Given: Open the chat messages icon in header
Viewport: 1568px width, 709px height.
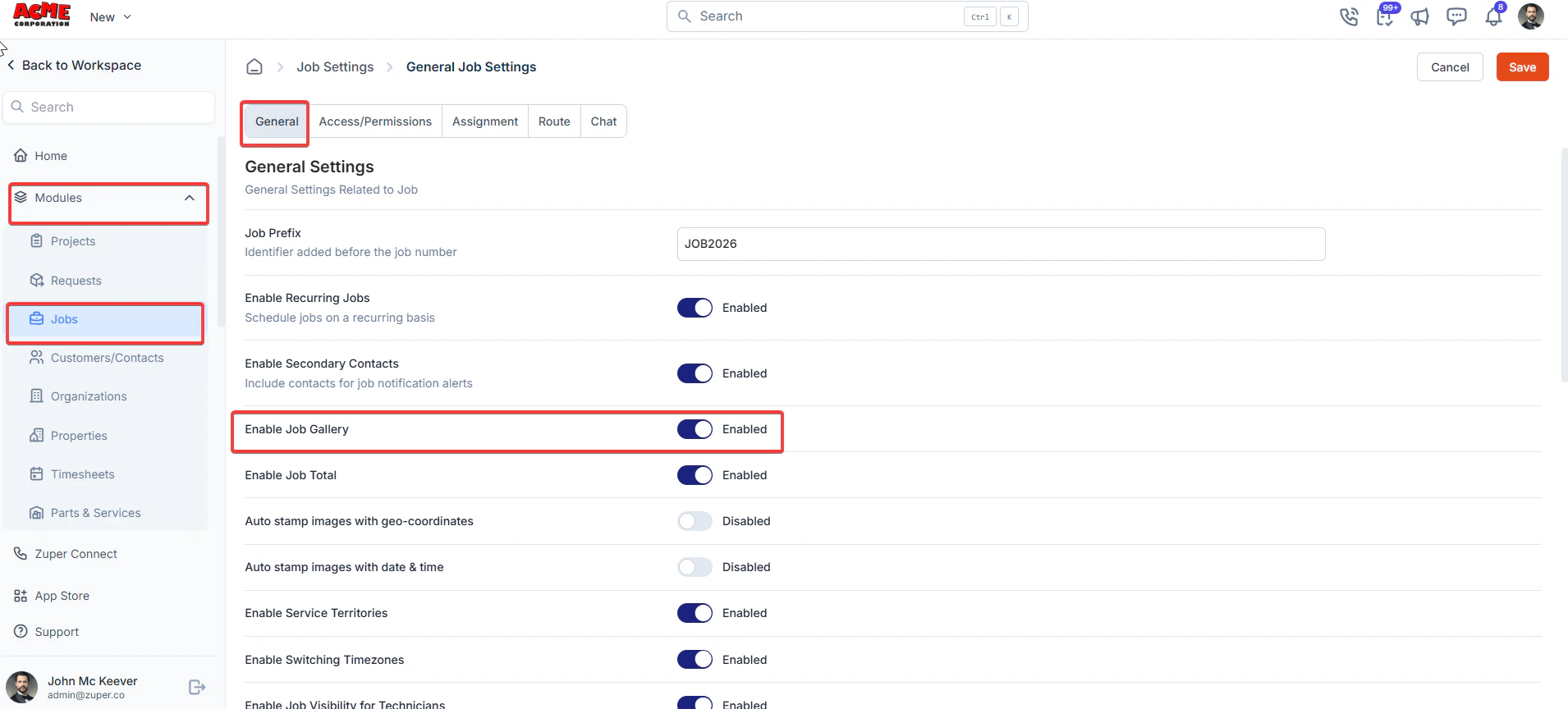Looking at the screenshot, I should coord(1456,16).
